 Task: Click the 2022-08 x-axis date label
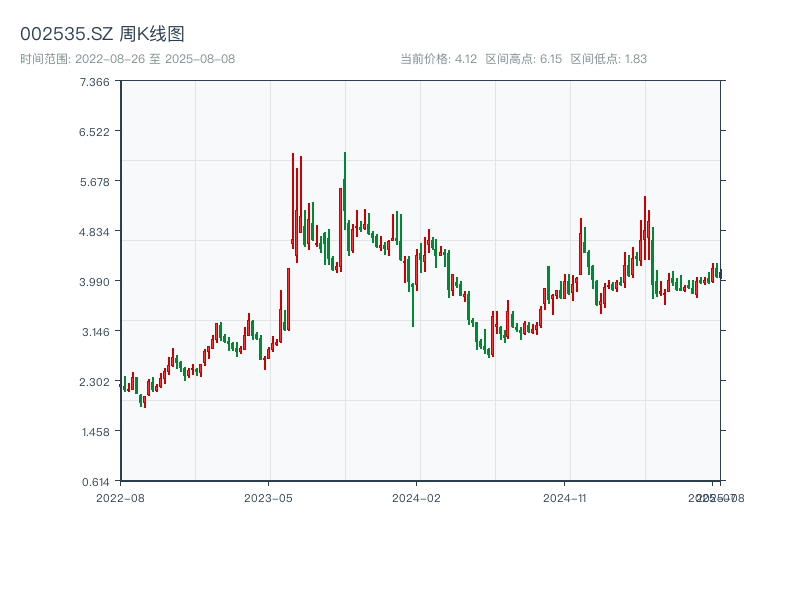120,497
